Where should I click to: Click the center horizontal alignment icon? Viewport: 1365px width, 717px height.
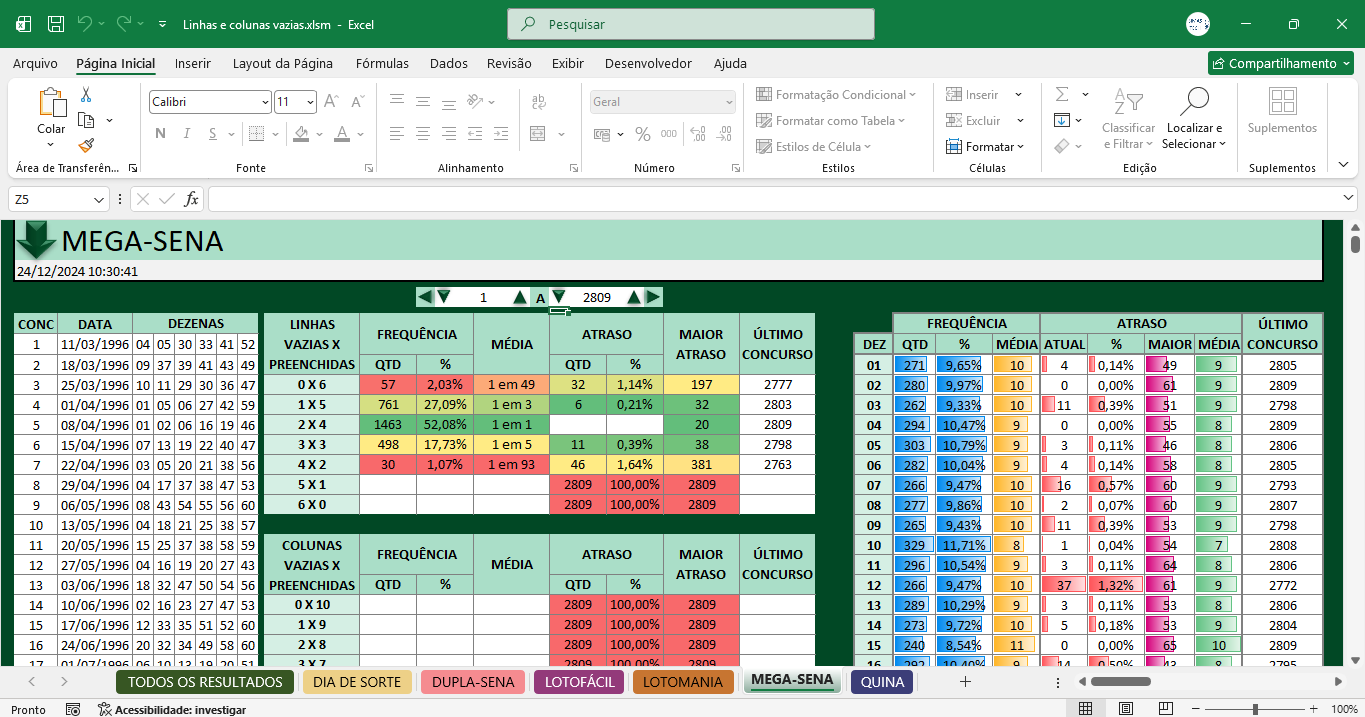(423, 134)
